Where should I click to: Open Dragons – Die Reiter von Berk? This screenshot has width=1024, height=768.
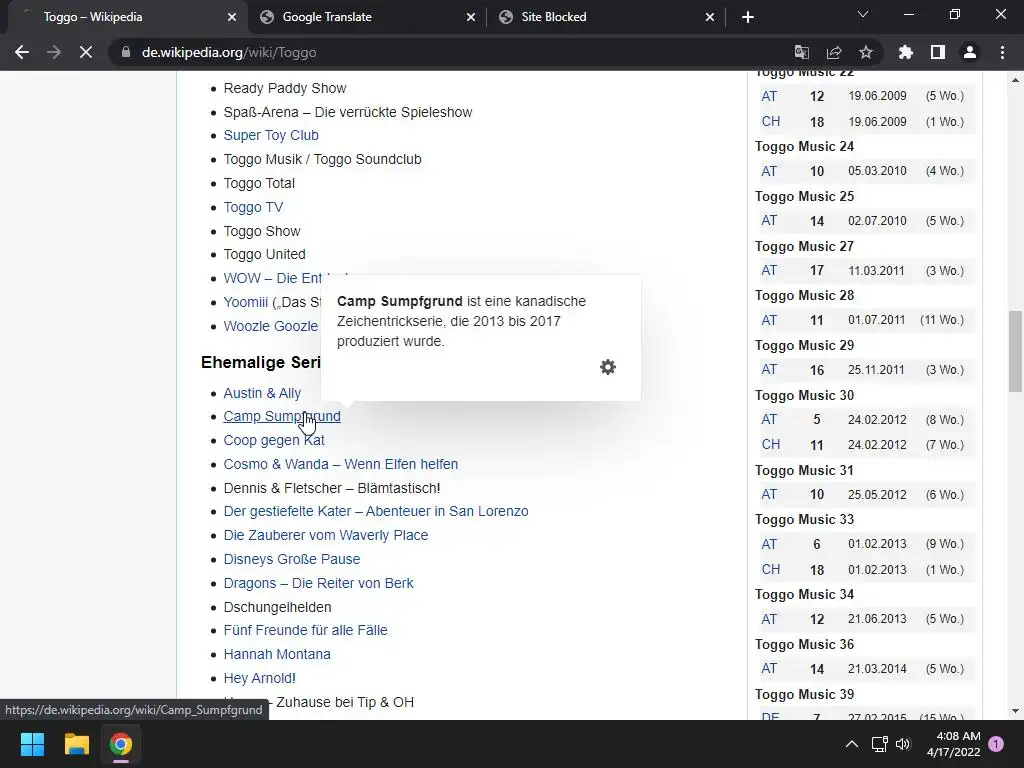click(x=318, y=583)
